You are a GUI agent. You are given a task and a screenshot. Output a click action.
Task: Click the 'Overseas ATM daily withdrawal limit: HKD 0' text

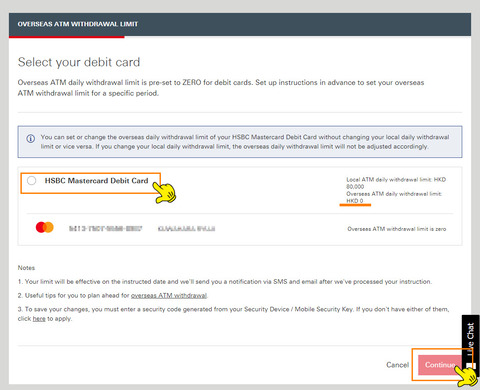(394, 197)
